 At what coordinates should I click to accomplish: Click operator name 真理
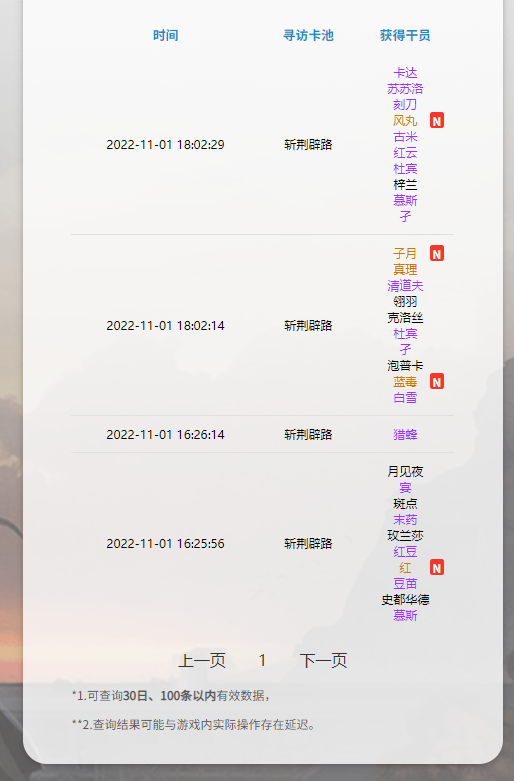[x=405, y=269]
